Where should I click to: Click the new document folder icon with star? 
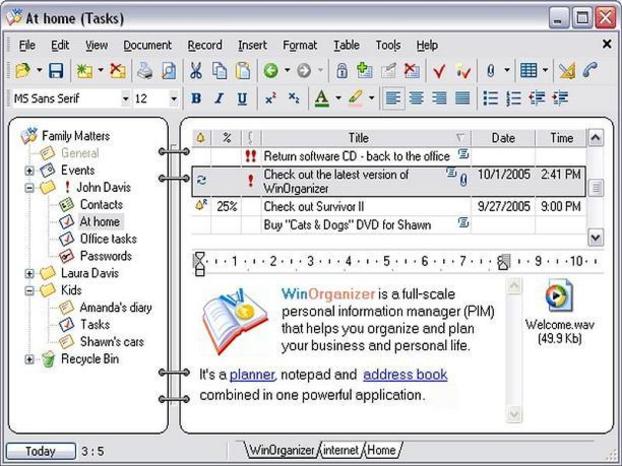[x=84, y=71]
